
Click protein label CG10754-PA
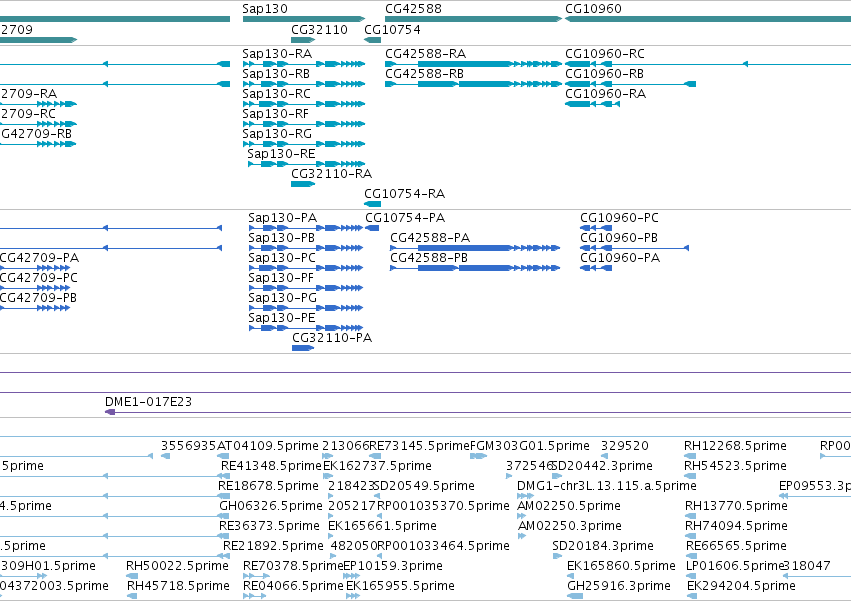405,218
